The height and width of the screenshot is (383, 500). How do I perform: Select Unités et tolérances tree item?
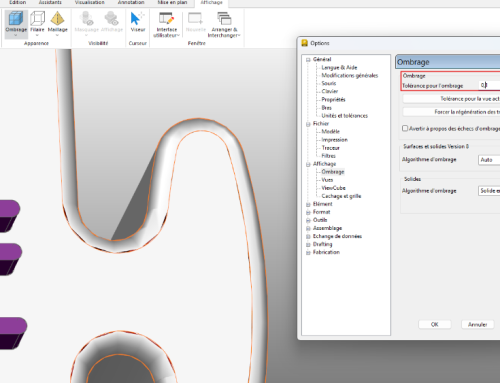click(x=344, y=116)
